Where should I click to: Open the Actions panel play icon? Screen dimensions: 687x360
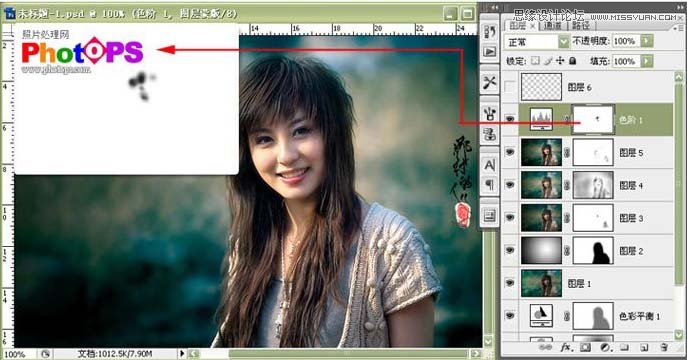click(x=489, y=51)
